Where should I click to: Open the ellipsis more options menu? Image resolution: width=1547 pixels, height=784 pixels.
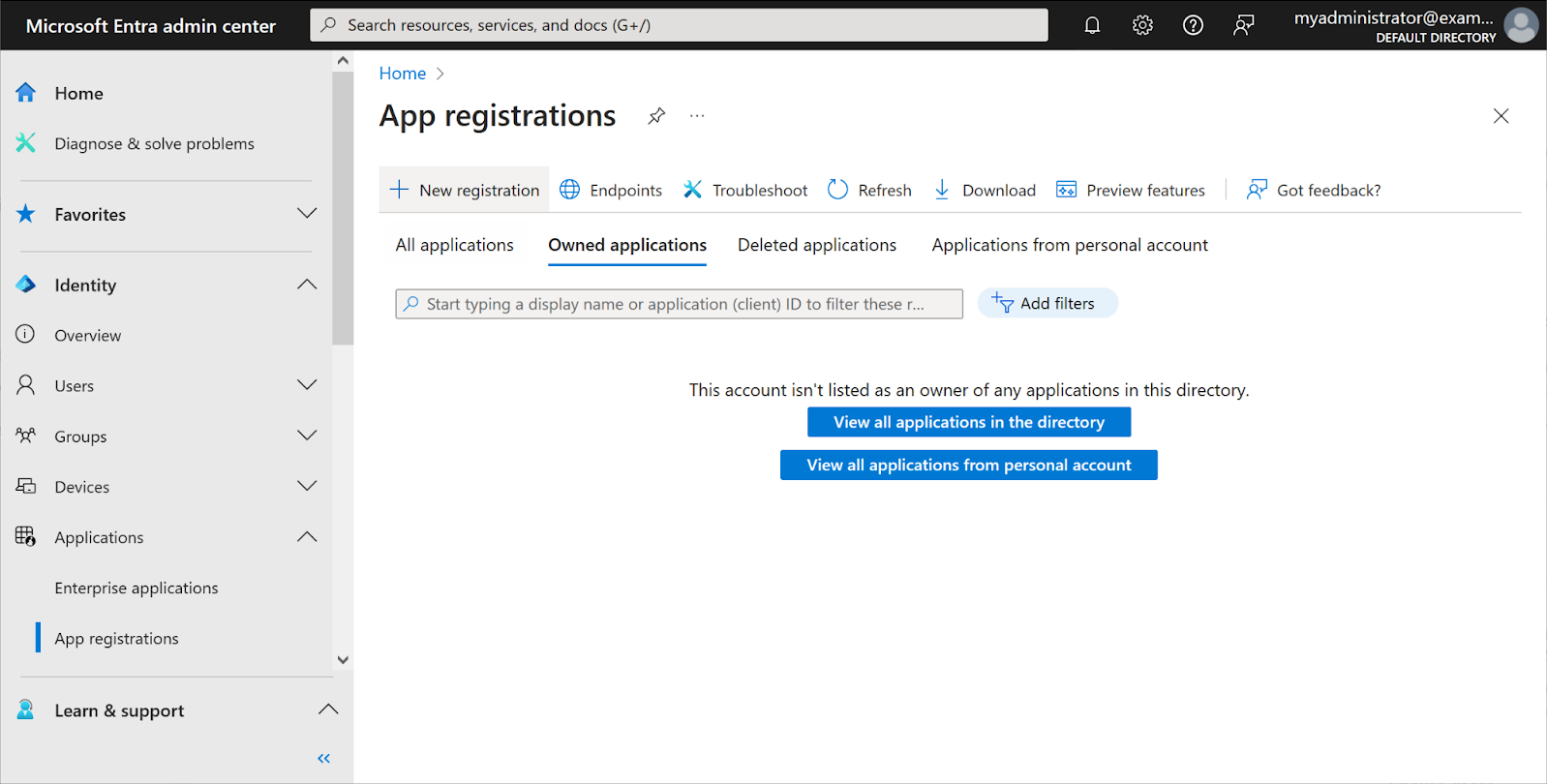[697, 116]
